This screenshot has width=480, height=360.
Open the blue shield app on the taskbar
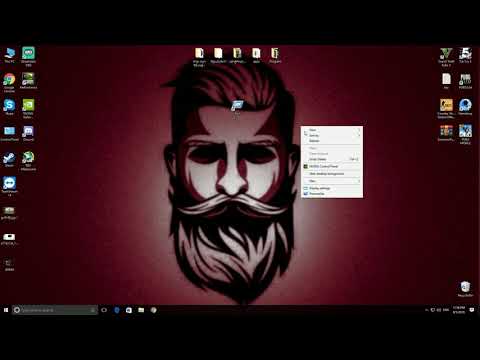[x=117, y=310]
